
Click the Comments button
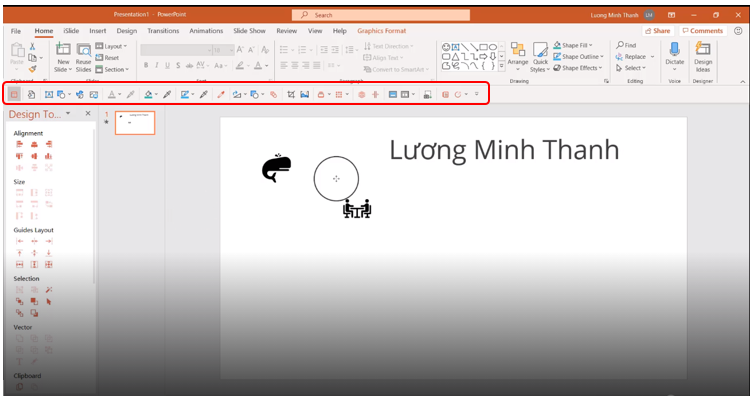point(702,31)
